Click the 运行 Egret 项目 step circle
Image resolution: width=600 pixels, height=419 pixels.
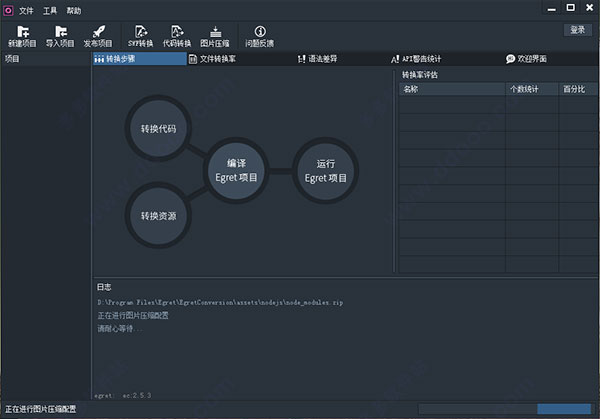click(x=326, y=171)
